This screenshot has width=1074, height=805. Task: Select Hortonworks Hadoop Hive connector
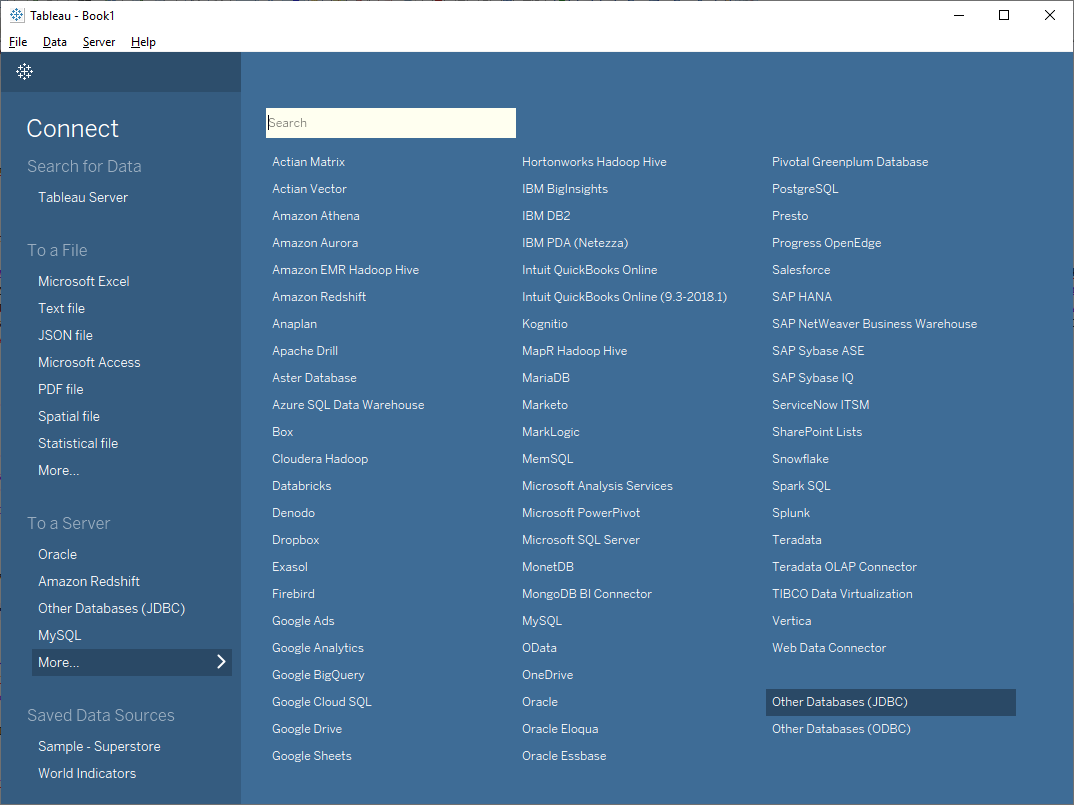[x=594, y=162]
